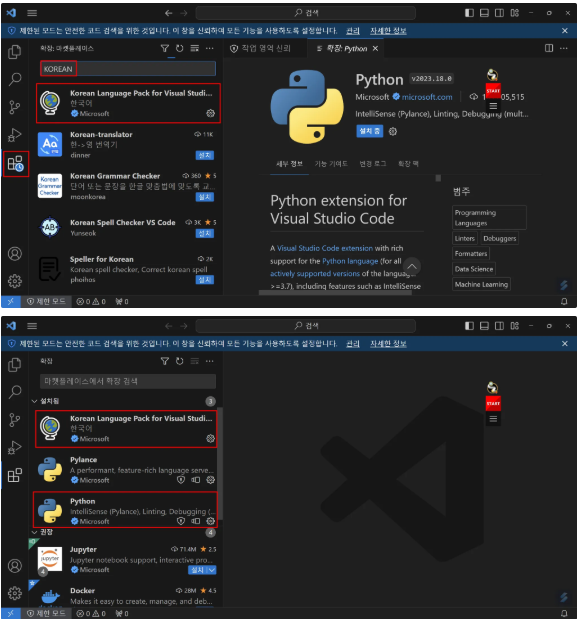Open hamburger menu in bottom window
The height and width of the screenshot is (619, 579).
[32, 326]
